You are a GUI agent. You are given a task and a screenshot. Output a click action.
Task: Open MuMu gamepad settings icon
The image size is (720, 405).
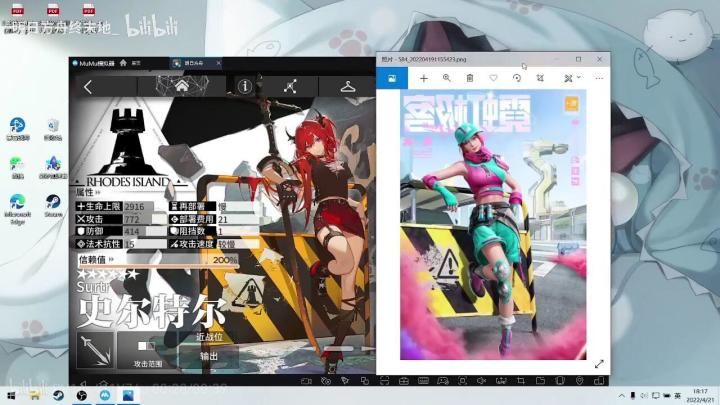[443, 381]
